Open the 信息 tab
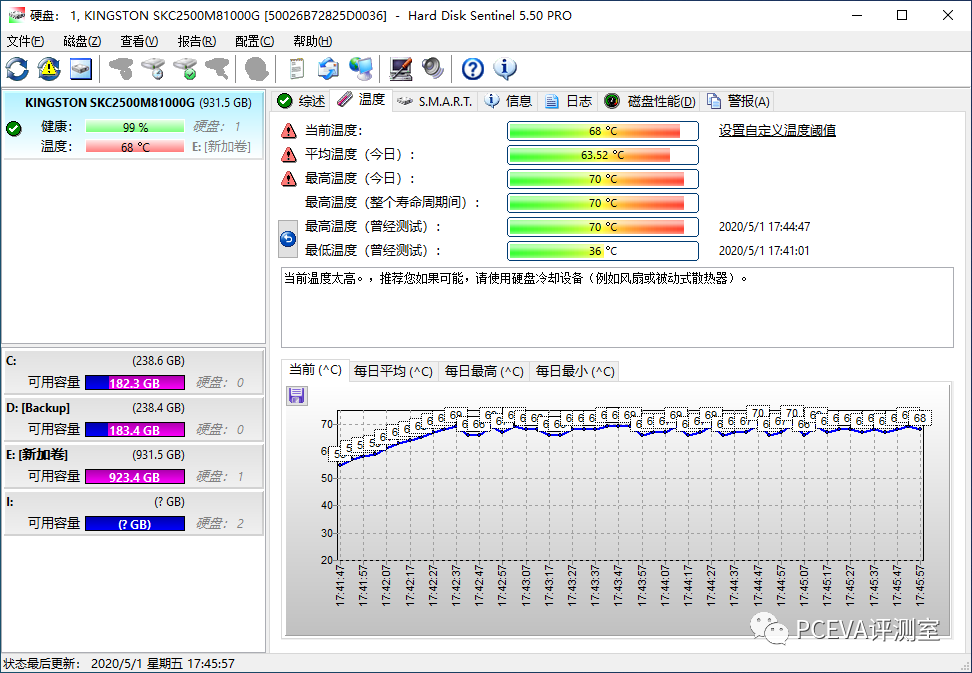Image resolution: width=972 pixels, height=673 pixels. pos(508,101)
